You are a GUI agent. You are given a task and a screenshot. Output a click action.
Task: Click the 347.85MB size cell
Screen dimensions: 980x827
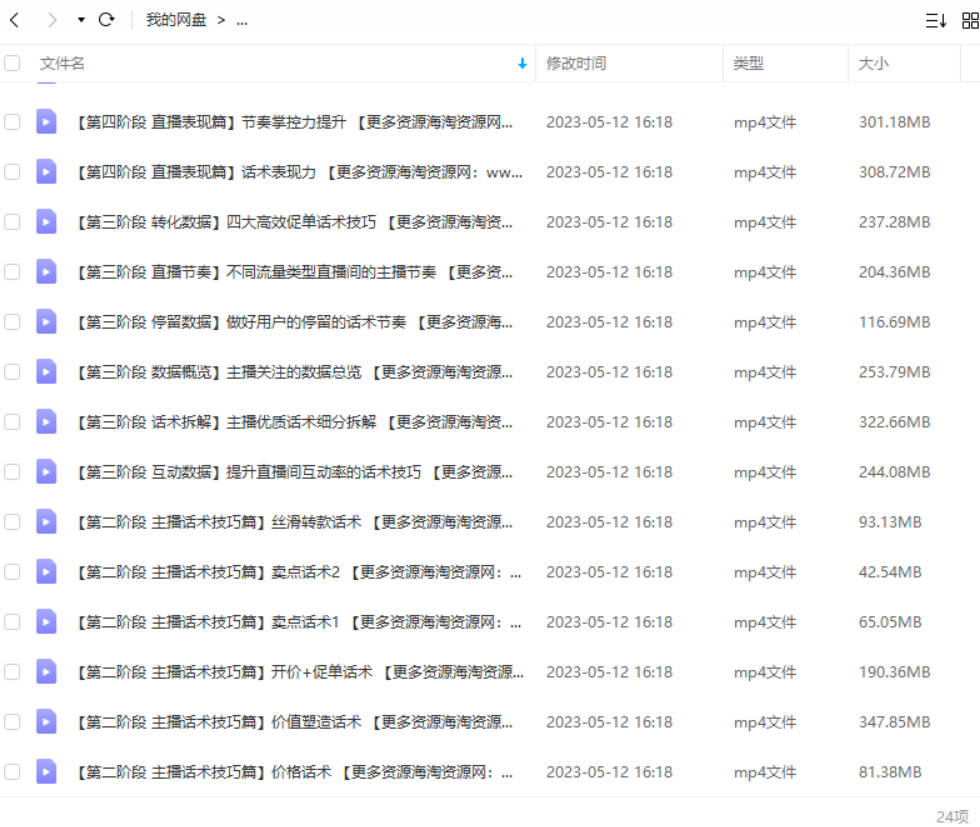[894, 722]
